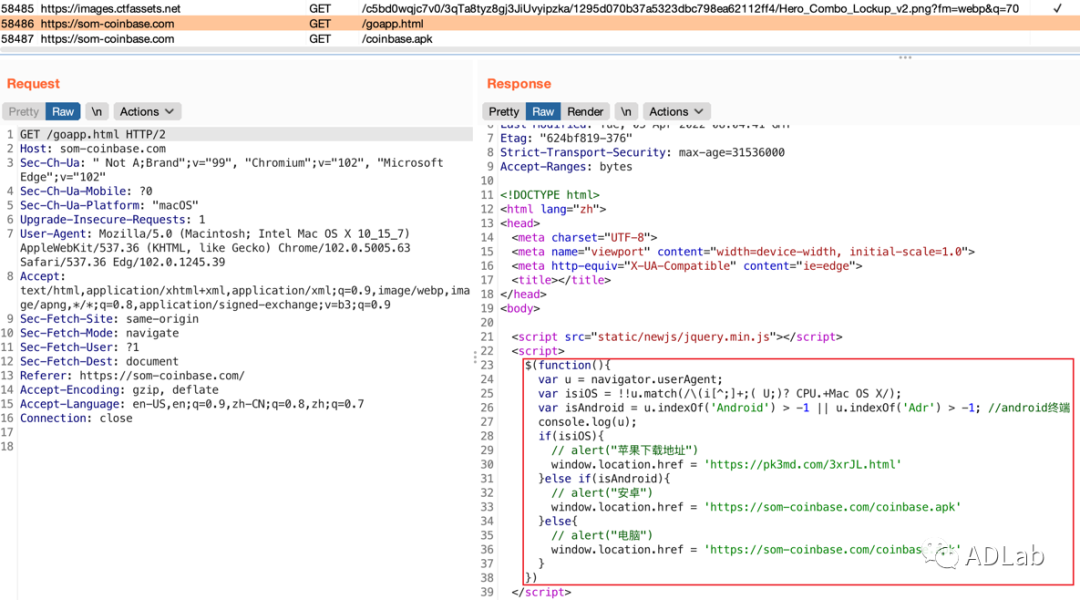Click the Host header line in request
This screenshot has height=600, width=1080.
pos(93,149)
